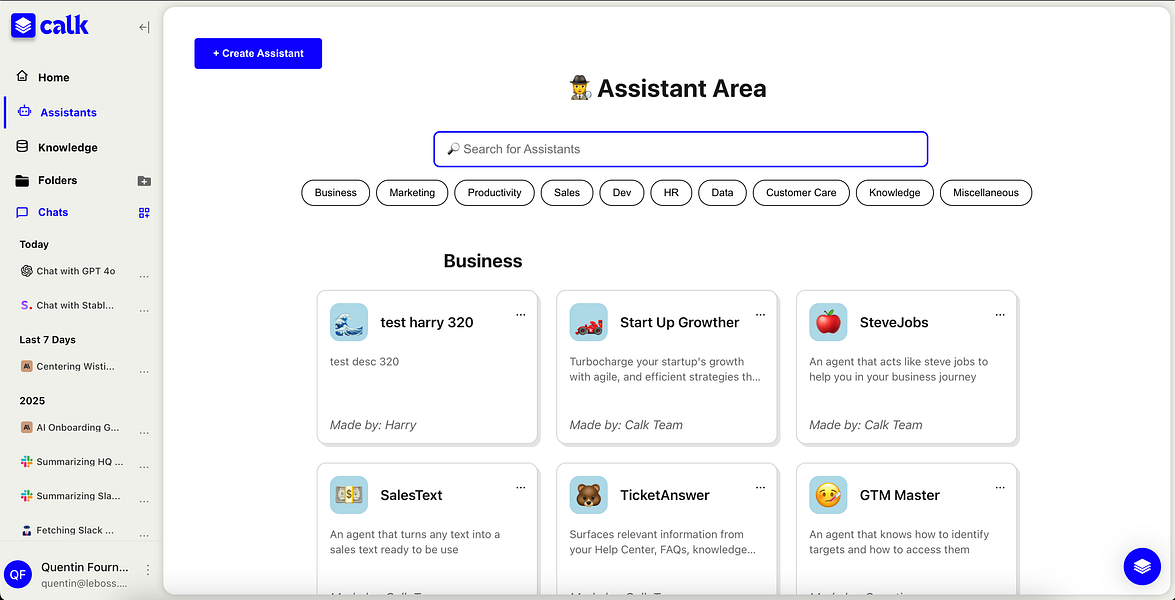Open Summarizing HQ ... conversation
The width and height of the screenshot is (1175, 600).
coord(79,461)
